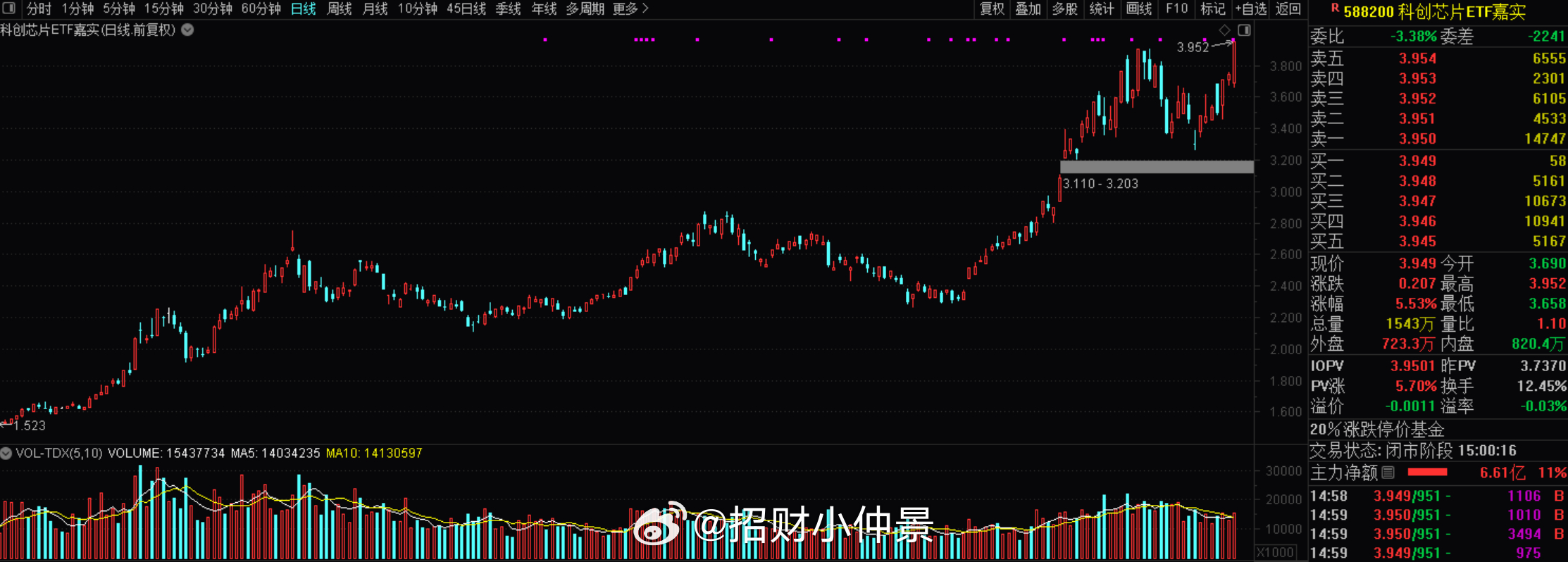Click the IOPV value 3.9501

[1412, 366]
